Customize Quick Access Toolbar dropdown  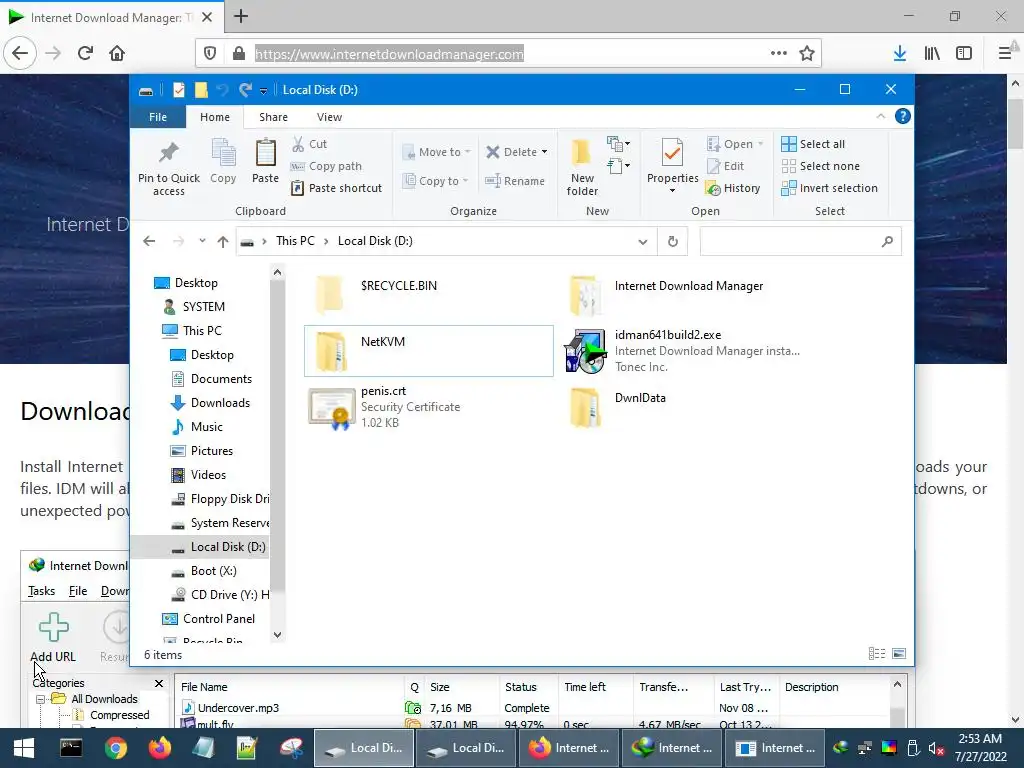(263, 91)
